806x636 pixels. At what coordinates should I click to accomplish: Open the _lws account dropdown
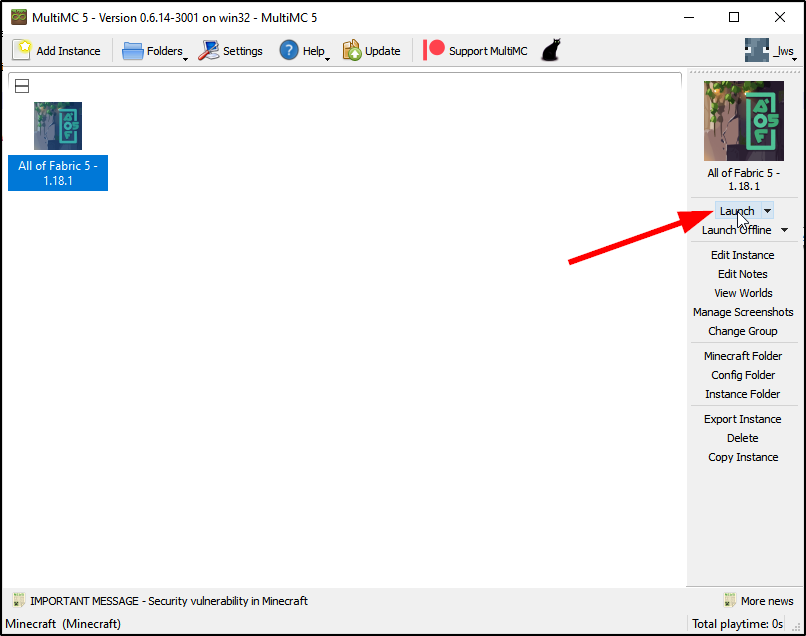(x=771, y=50)
